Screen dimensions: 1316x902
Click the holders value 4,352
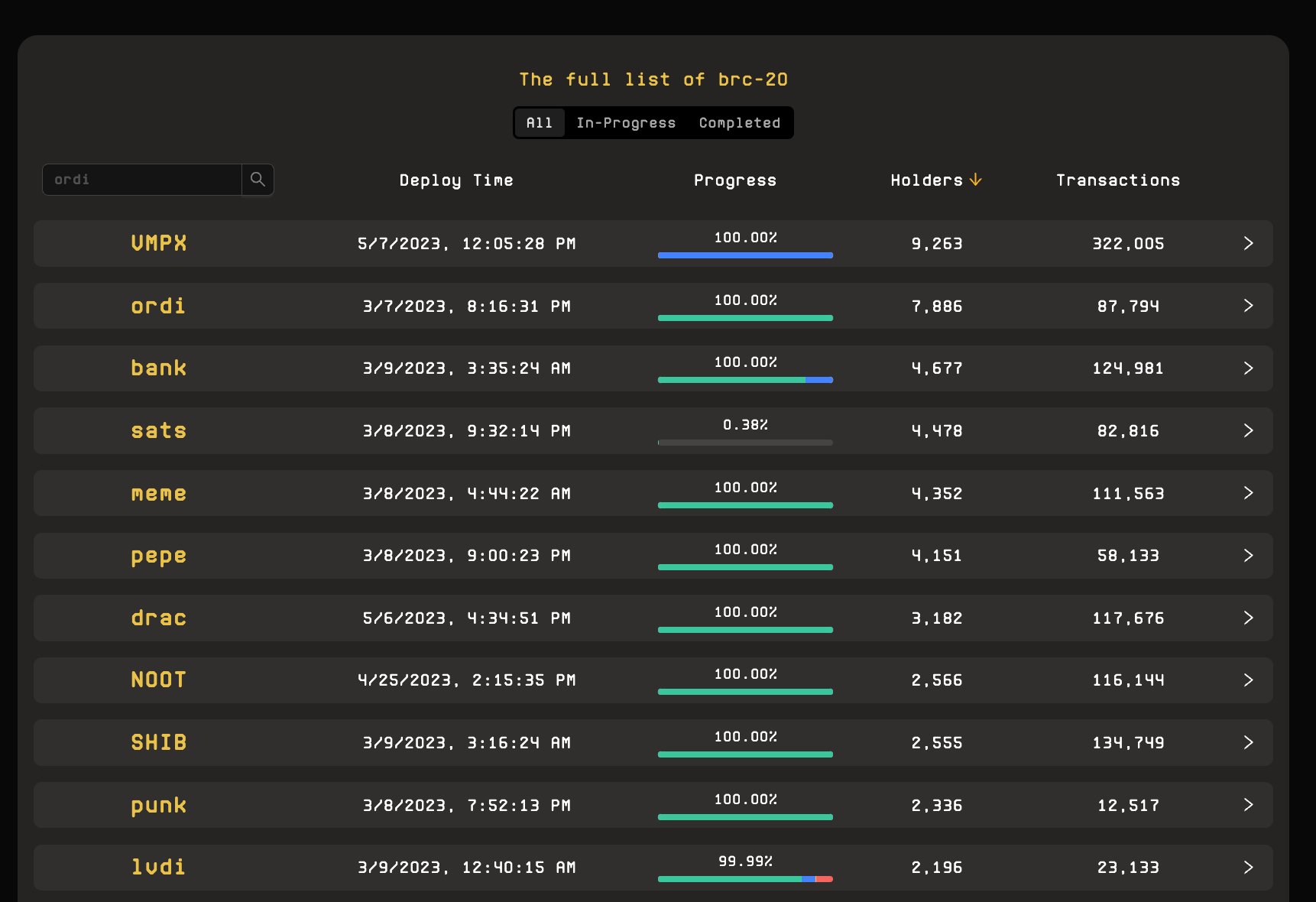point(937,494)
